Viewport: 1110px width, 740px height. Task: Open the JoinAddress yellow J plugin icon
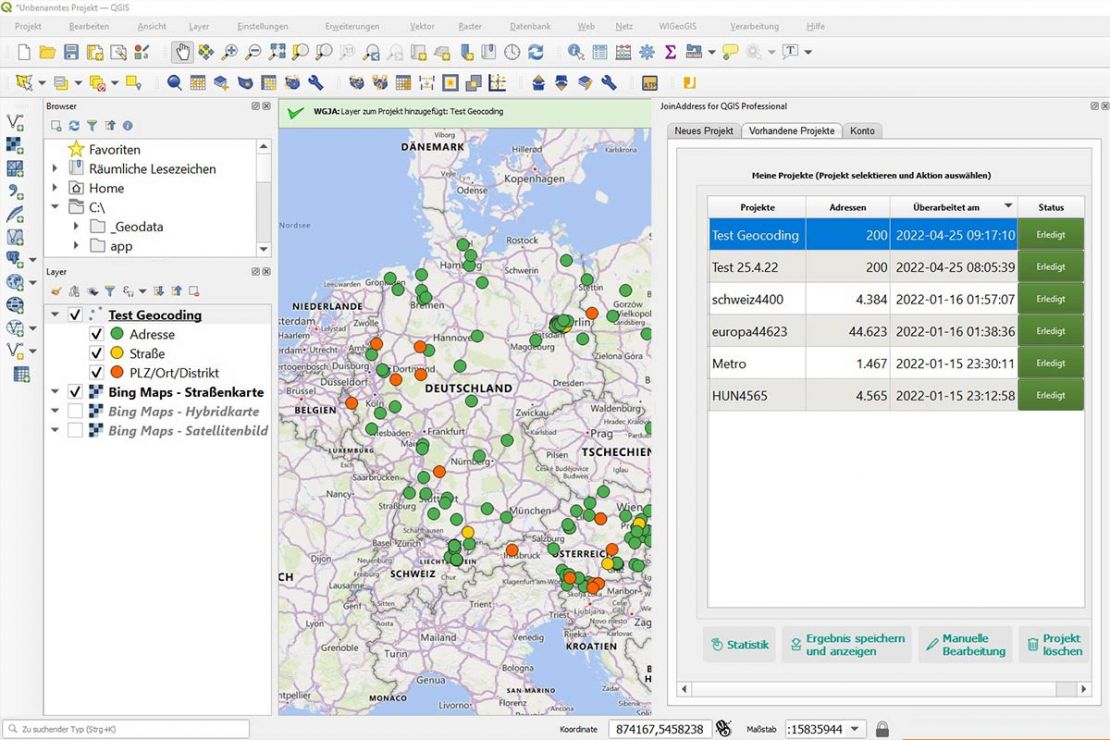pos(689,83)
